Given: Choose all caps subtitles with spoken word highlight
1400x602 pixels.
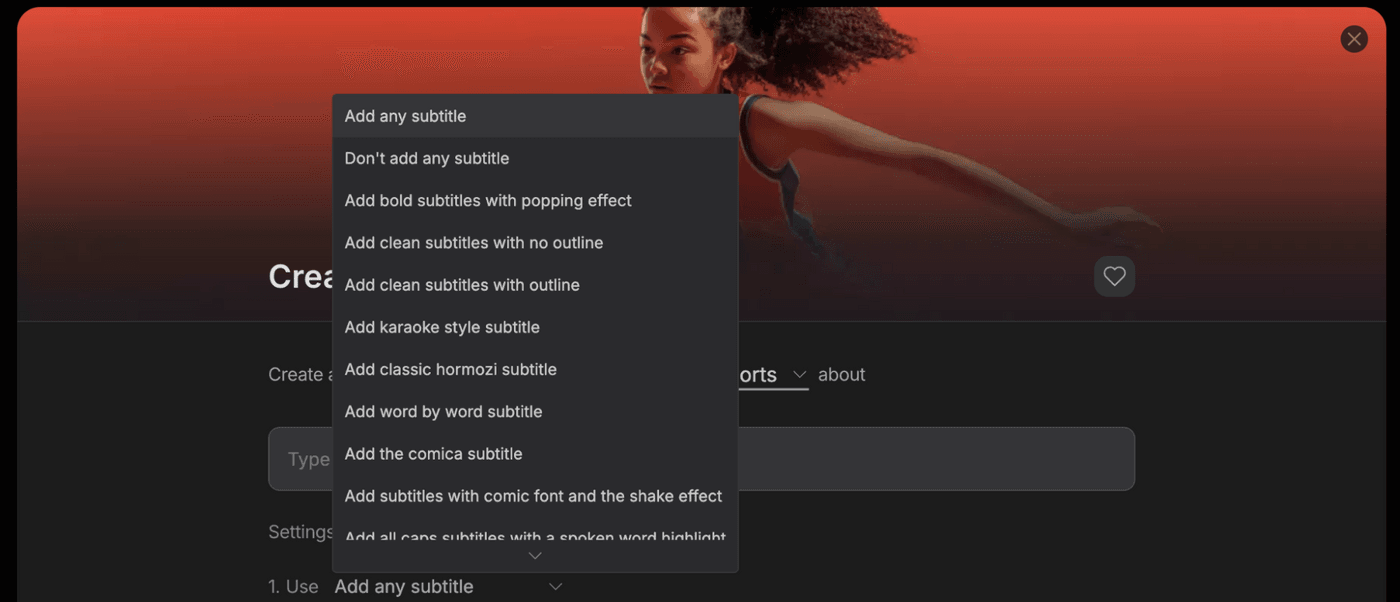Looking at the screenshot, I should pos(535,533).
